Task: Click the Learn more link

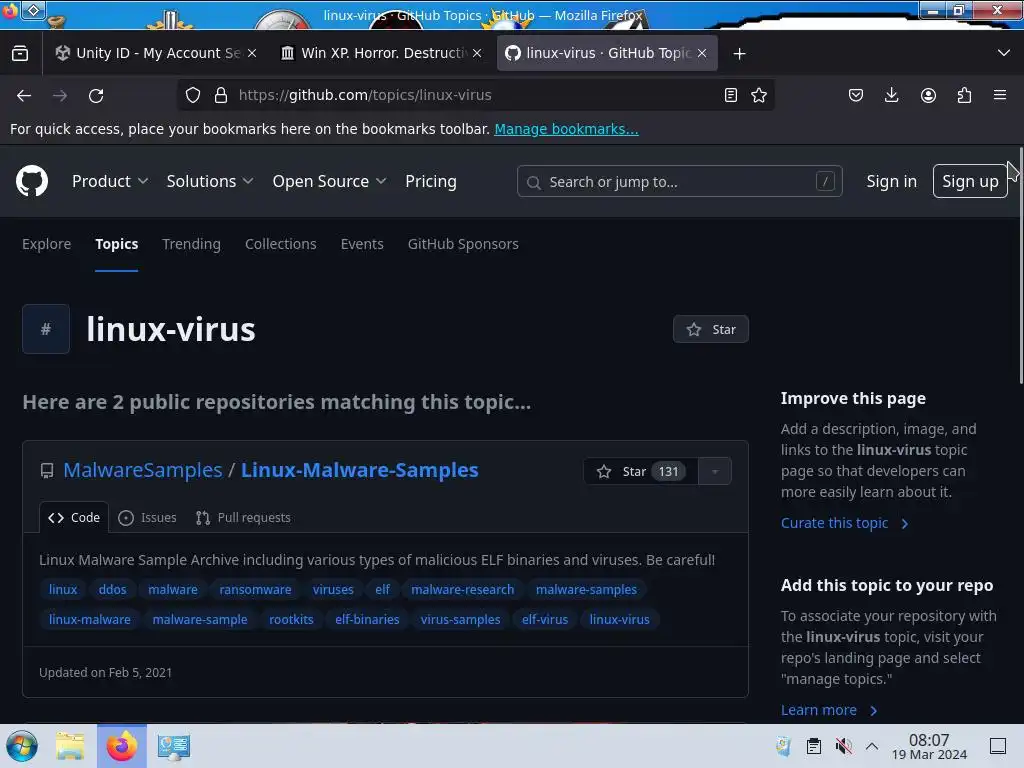Action: [x=829, y=710]
